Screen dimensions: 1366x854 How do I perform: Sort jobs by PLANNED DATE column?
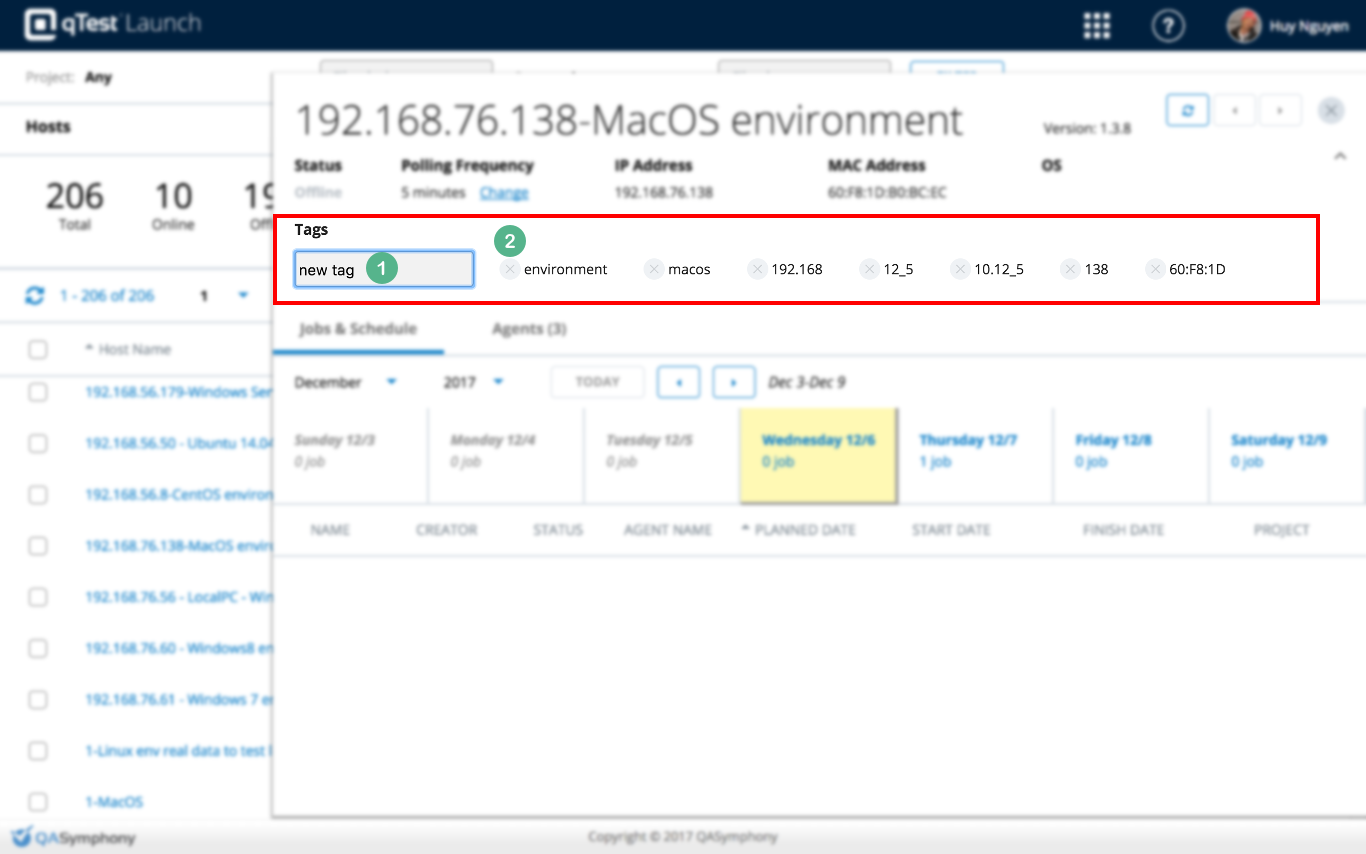tap(798, 530)
